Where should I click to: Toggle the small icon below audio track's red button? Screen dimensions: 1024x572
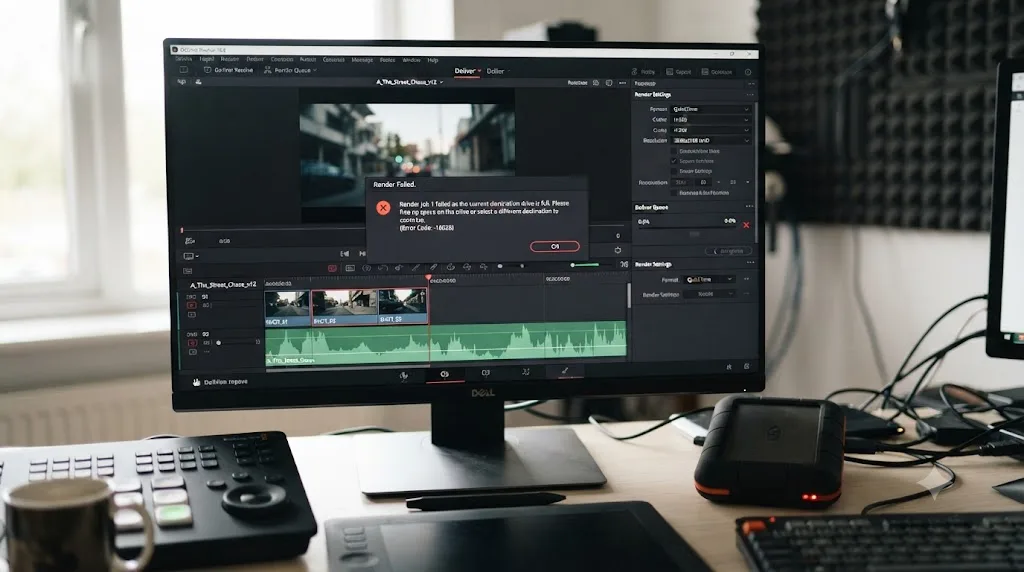pyautogui.click(x=193, y=352)
